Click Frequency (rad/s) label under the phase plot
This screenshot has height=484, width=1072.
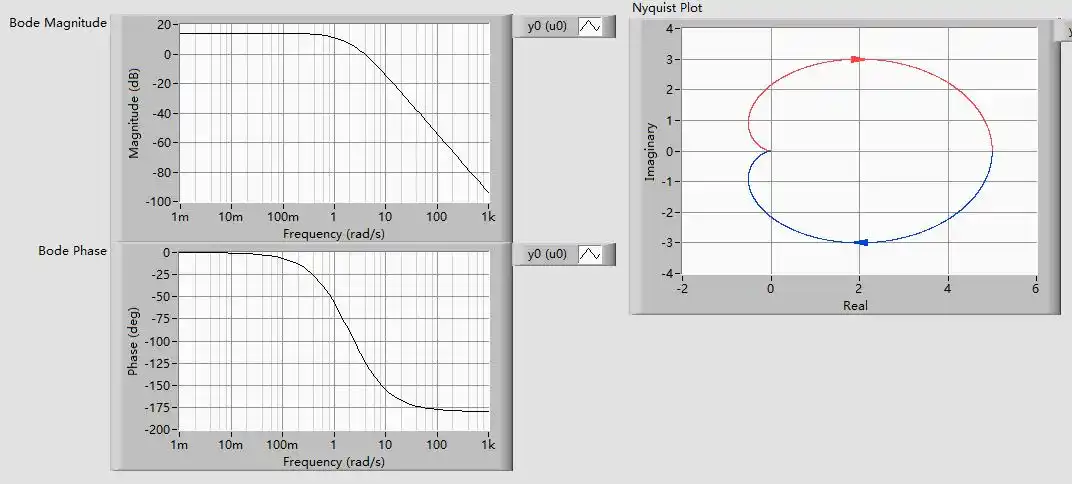point(333,461)
